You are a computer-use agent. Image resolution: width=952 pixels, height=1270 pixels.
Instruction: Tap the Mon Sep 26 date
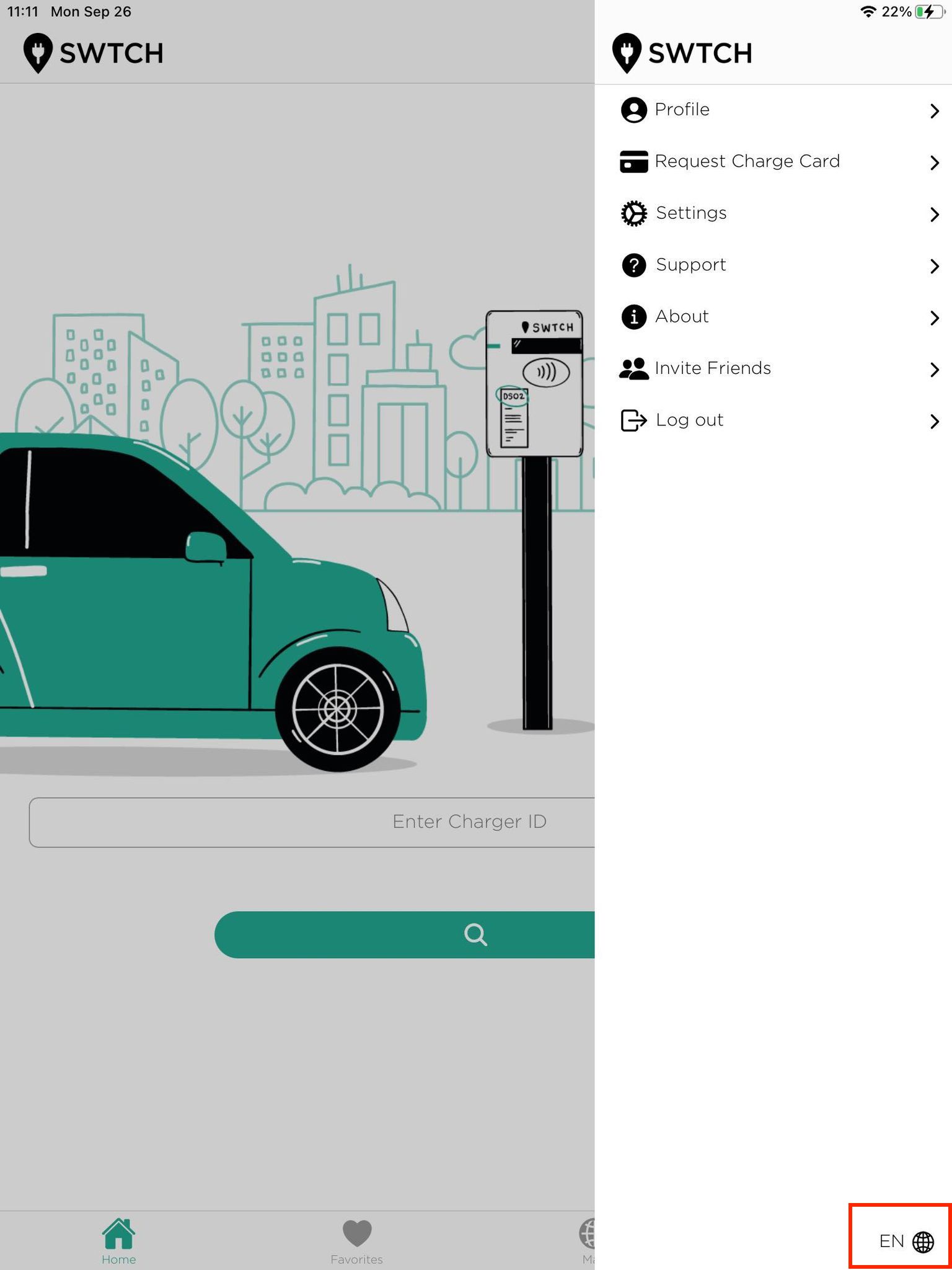pos(91,12)
